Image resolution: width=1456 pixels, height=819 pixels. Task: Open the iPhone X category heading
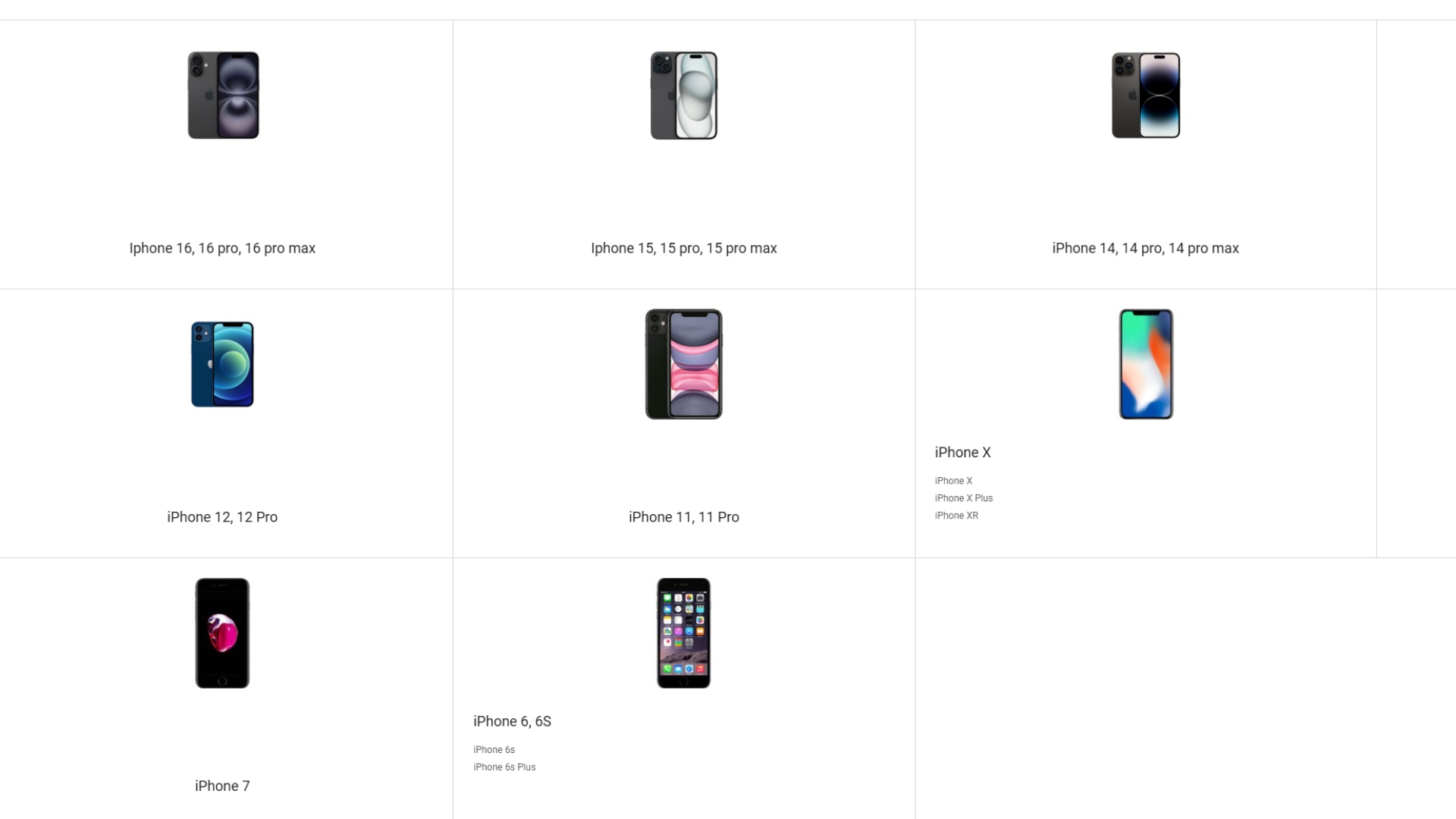click(x=963, y=453)
